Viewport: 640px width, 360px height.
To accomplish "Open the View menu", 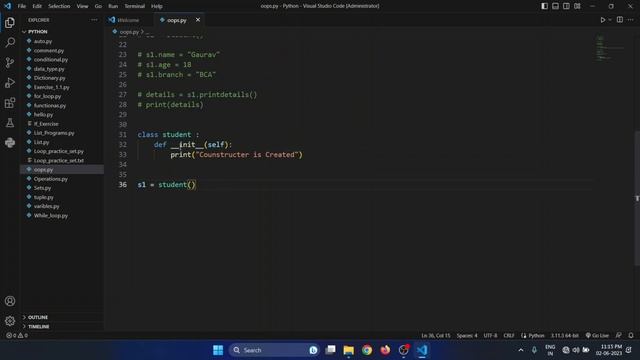I will pyautogui.click(x=82, y=6).
